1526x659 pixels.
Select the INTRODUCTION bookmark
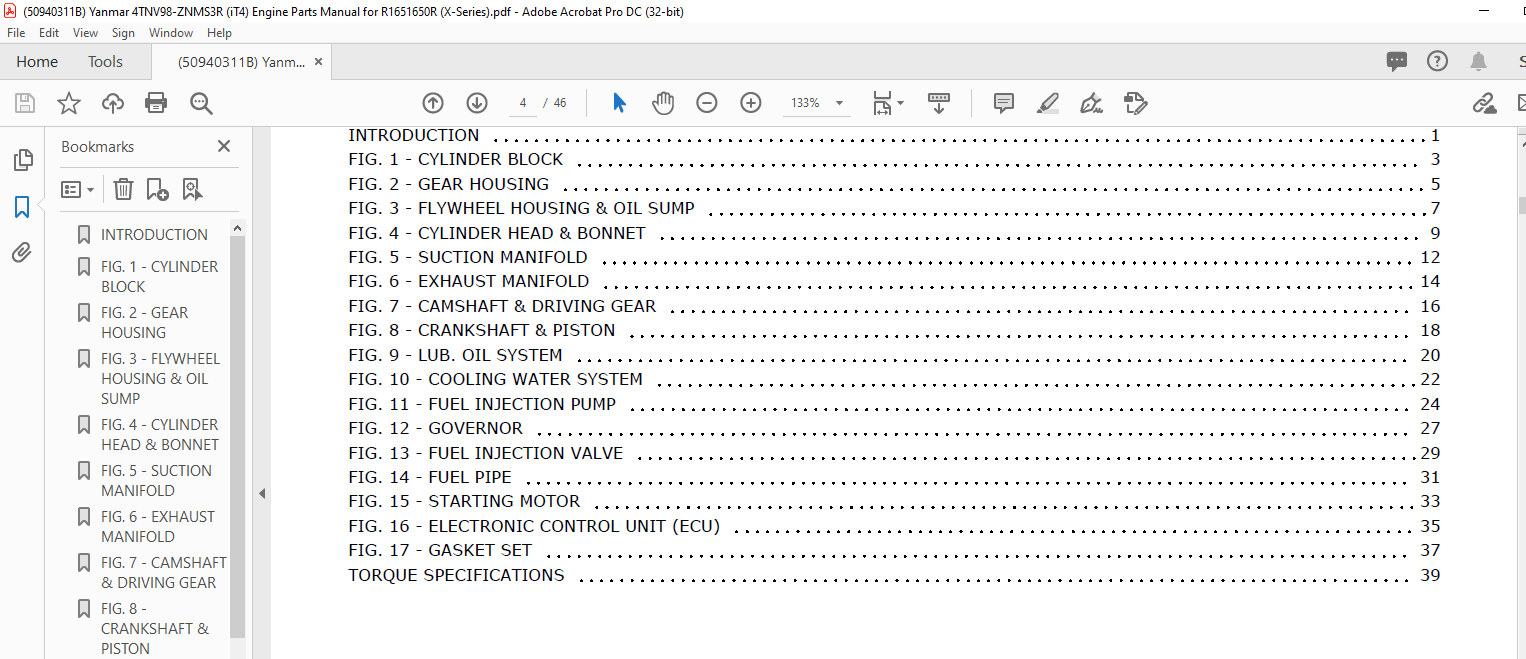tap(154, 235)
